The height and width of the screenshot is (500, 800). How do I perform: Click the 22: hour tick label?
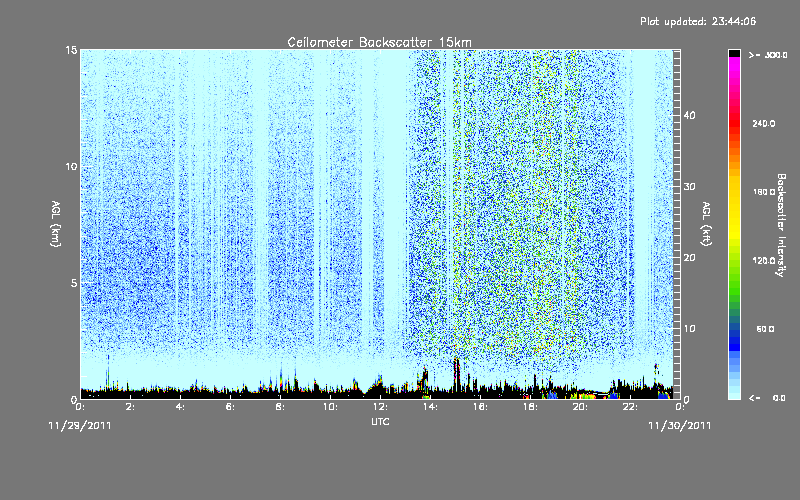630,407
